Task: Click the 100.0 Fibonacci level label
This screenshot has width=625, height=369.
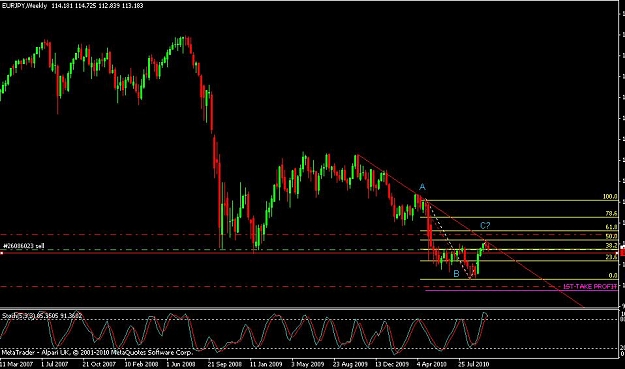Action: click(x=610, y=196)
